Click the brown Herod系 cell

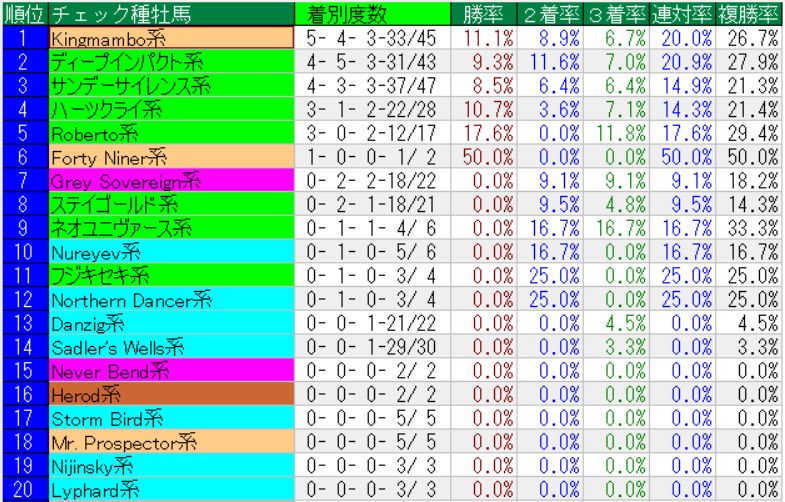tap(171, 394)
